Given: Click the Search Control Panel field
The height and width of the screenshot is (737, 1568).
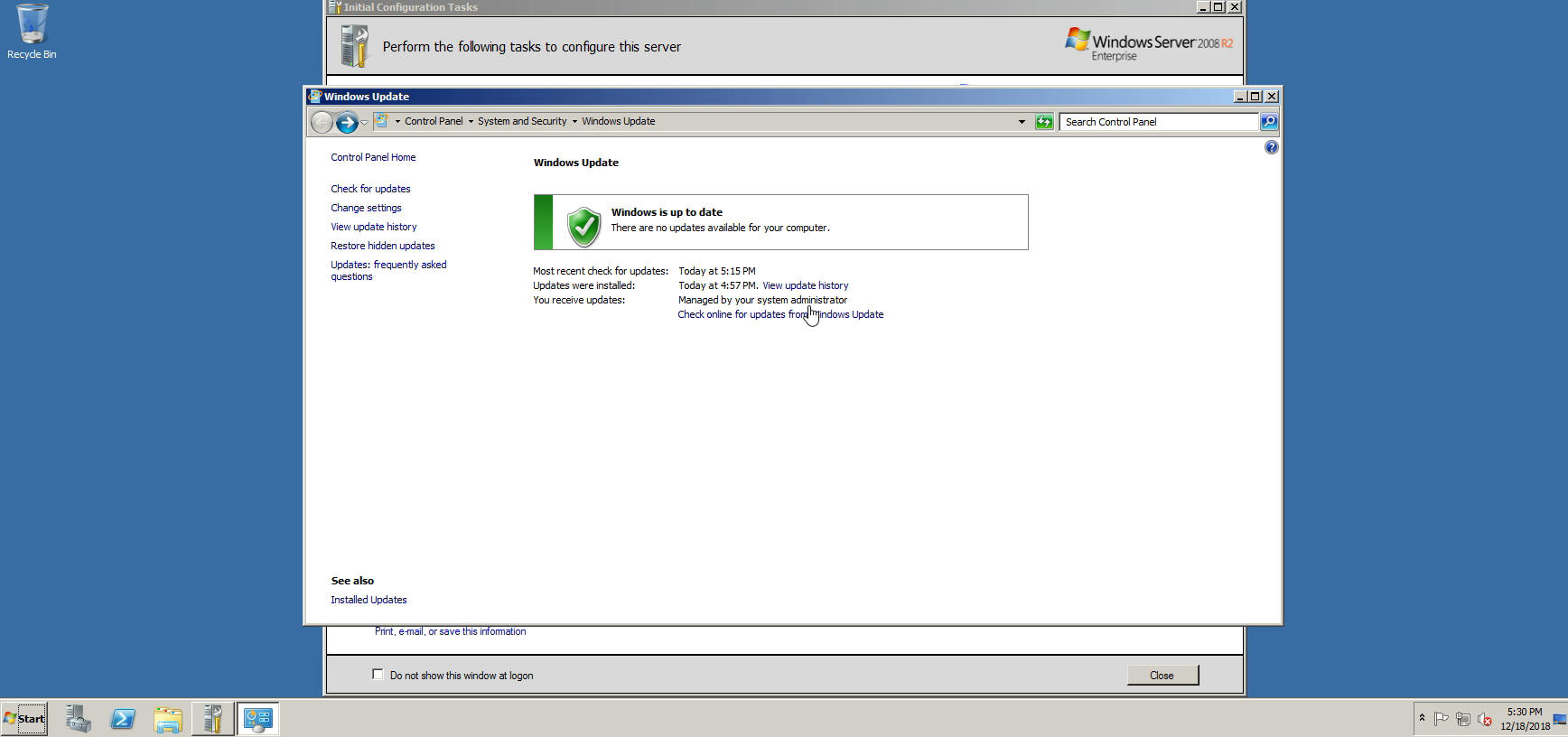Looking at the screenshot, I should 1159,122.
